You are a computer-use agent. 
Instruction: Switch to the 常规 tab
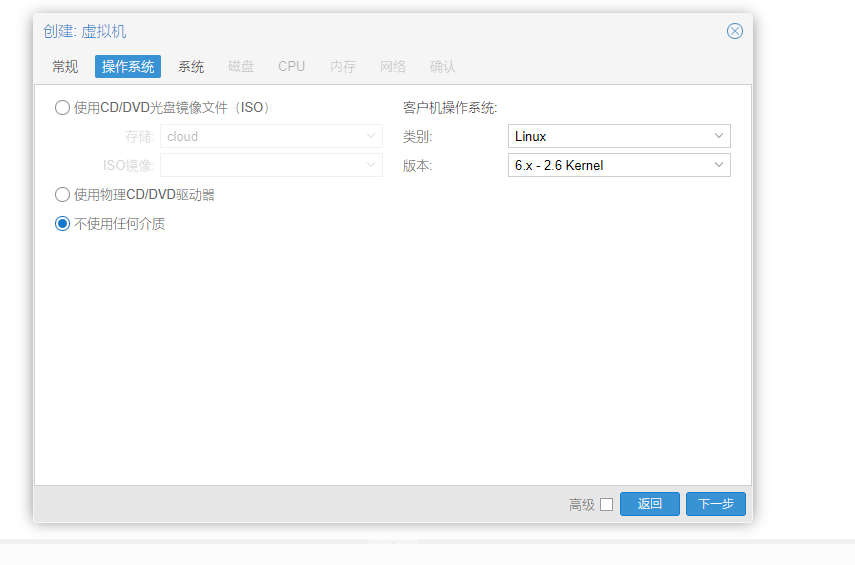coord(65,67)
